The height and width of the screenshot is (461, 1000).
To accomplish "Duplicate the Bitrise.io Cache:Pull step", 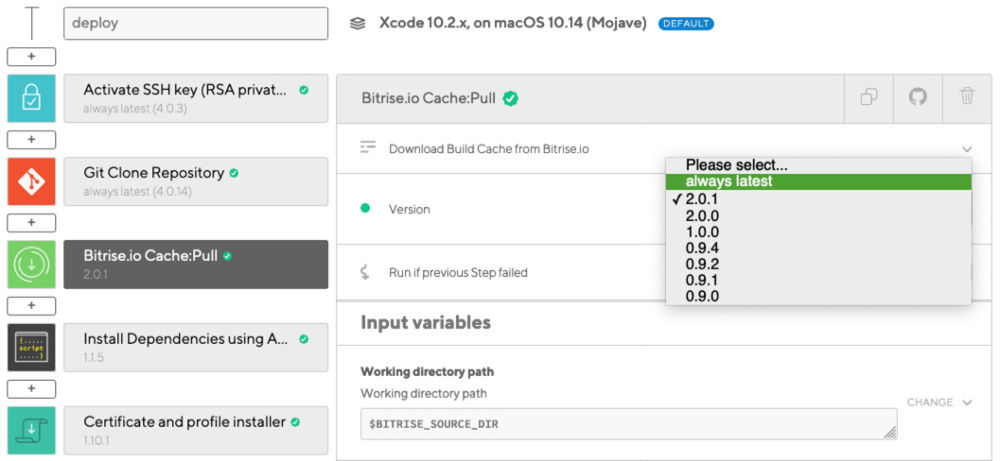I will (x=869, y=98).
